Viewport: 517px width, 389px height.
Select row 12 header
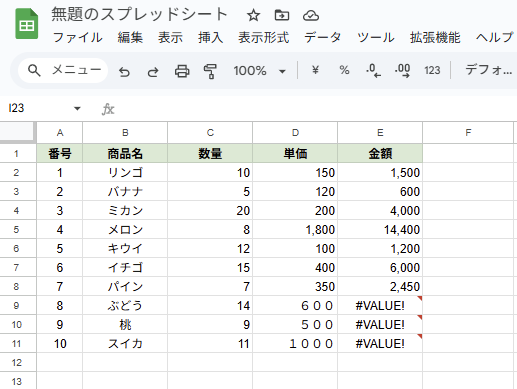tap(18, 362)
